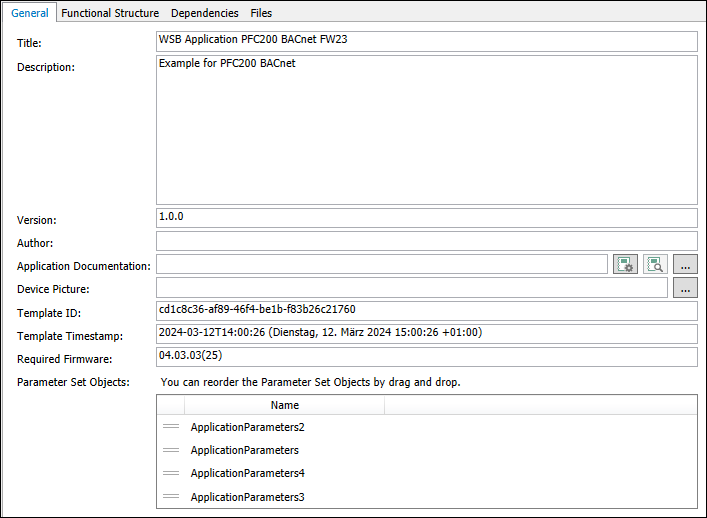Viewport: 707px width, 518px height.
Task: Switch to the Functional Structure tab
Action: click(110, 13)
